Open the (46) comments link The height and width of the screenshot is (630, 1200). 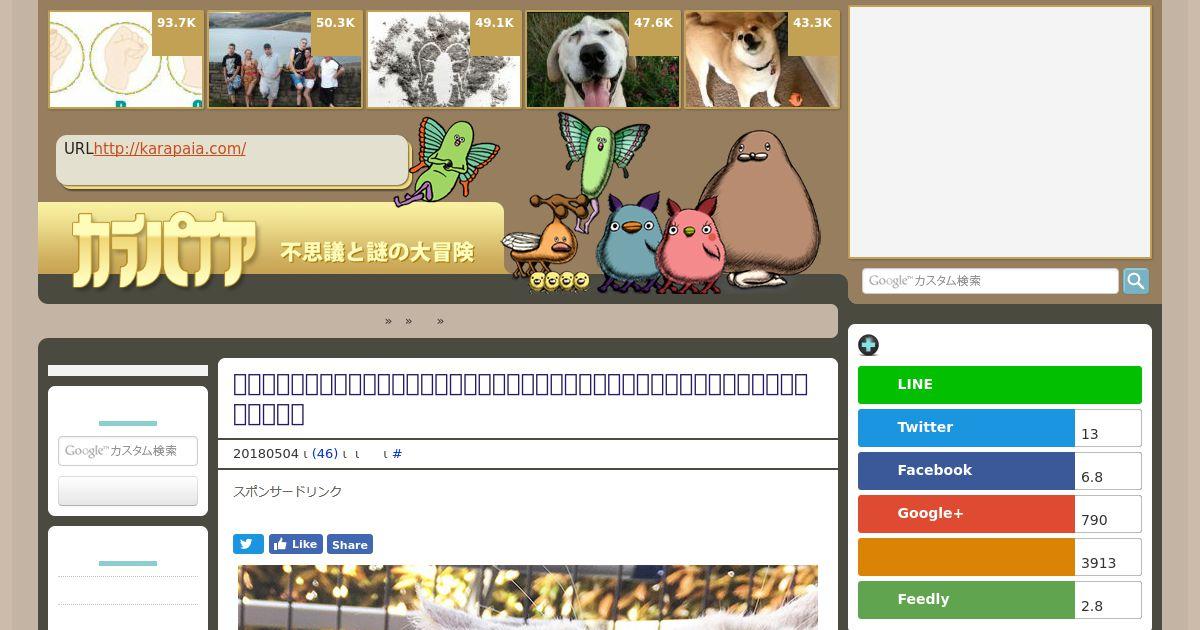[325, 454]
